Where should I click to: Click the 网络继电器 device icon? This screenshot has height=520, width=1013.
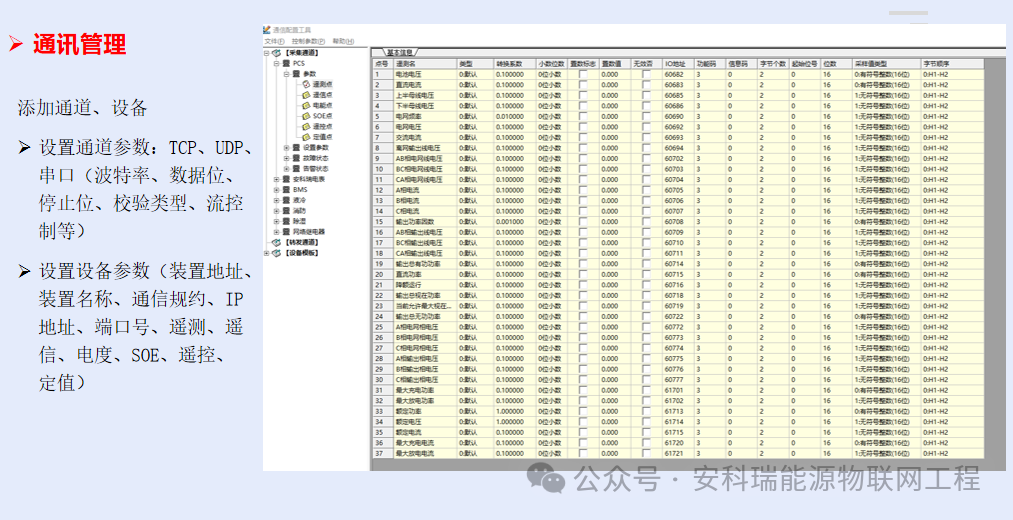pyautogui.click(x=286, y=231)
